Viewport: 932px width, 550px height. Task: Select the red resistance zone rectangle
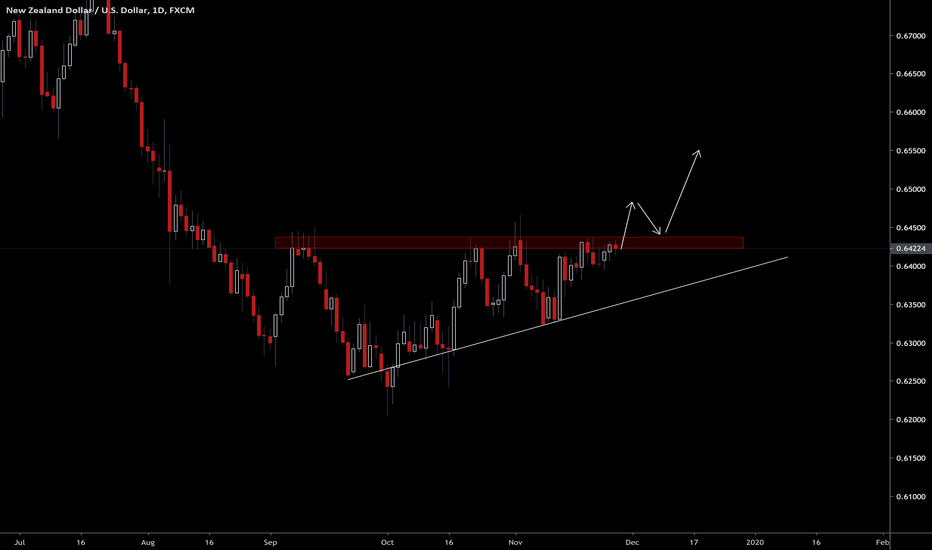coord(508,242)
